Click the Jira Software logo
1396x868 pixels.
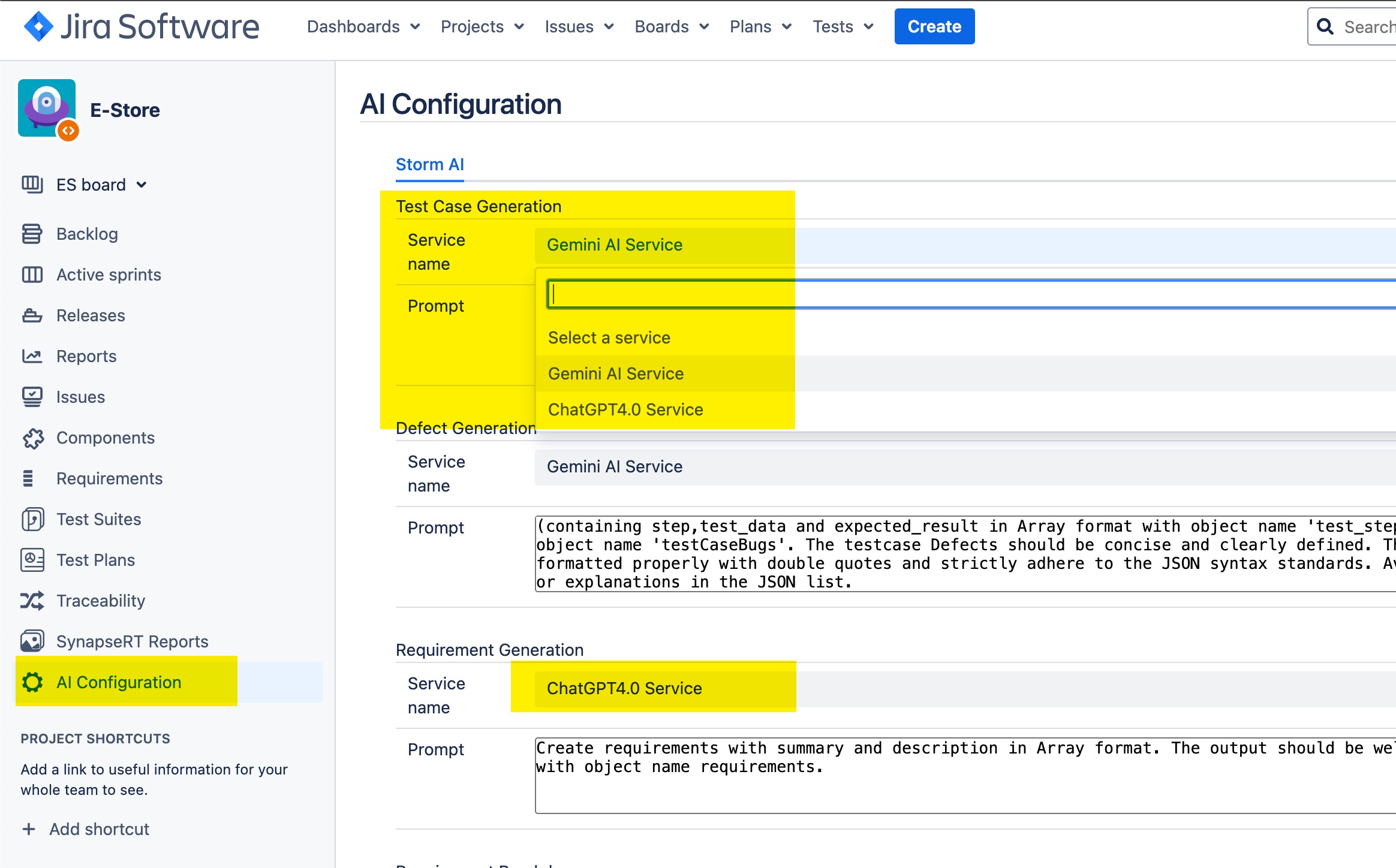coord(142,26)
